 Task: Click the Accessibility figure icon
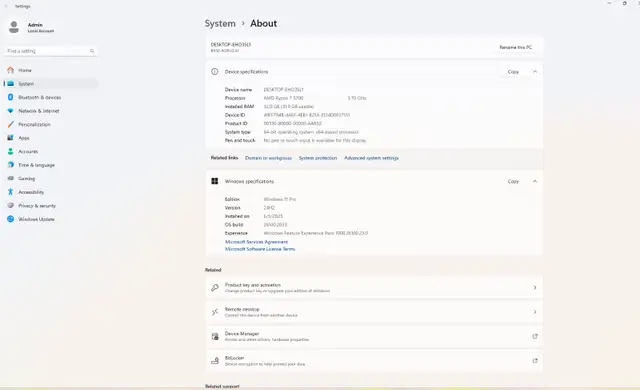point(11,192)
